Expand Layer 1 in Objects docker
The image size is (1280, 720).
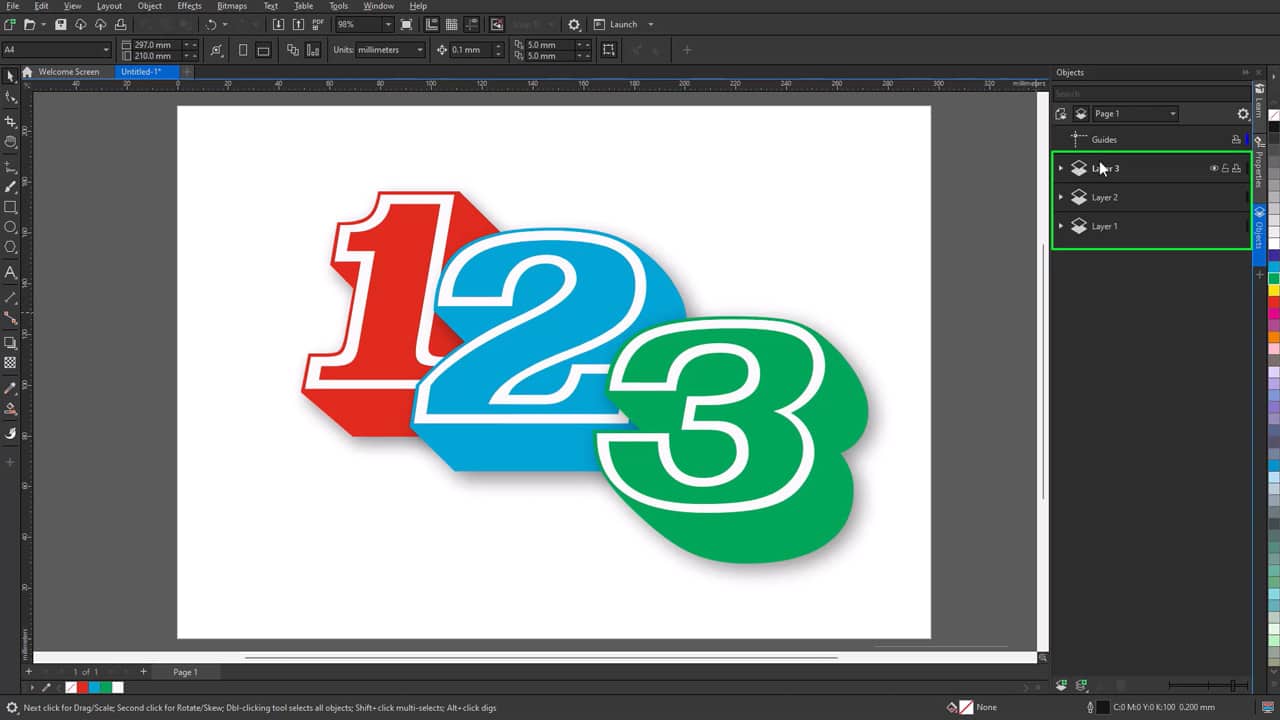pyautogui.click(x=1061, y=226)
